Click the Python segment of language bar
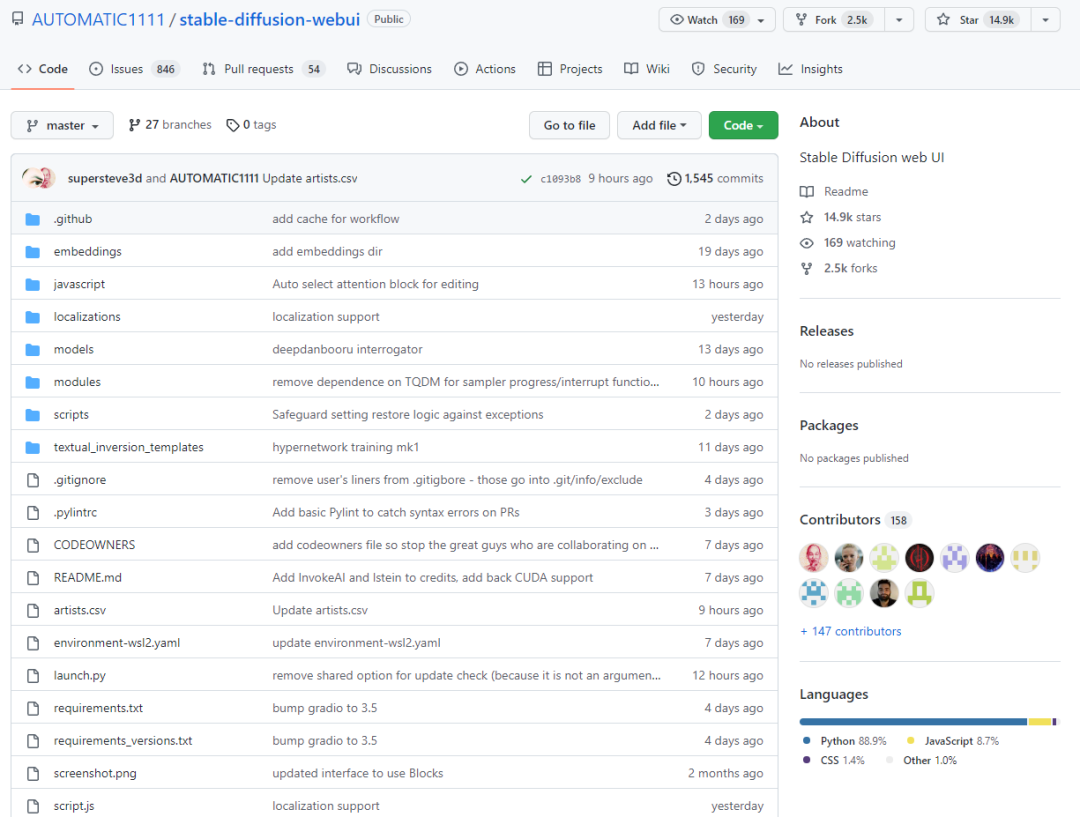Screen dimensions: 1080x817 coord(913,722)
